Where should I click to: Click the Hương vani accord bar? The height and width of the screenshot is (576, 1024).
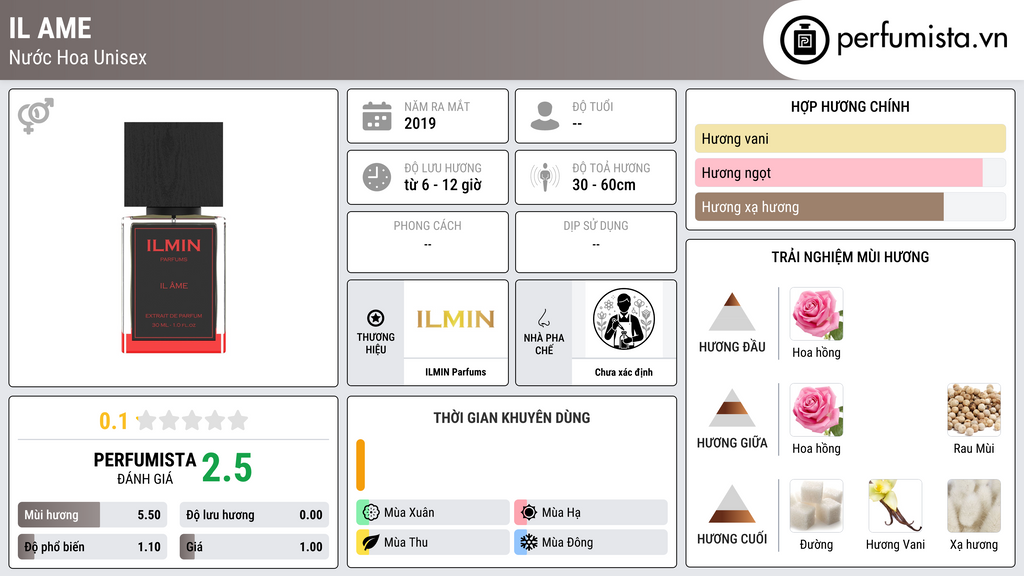coord(850,138)
